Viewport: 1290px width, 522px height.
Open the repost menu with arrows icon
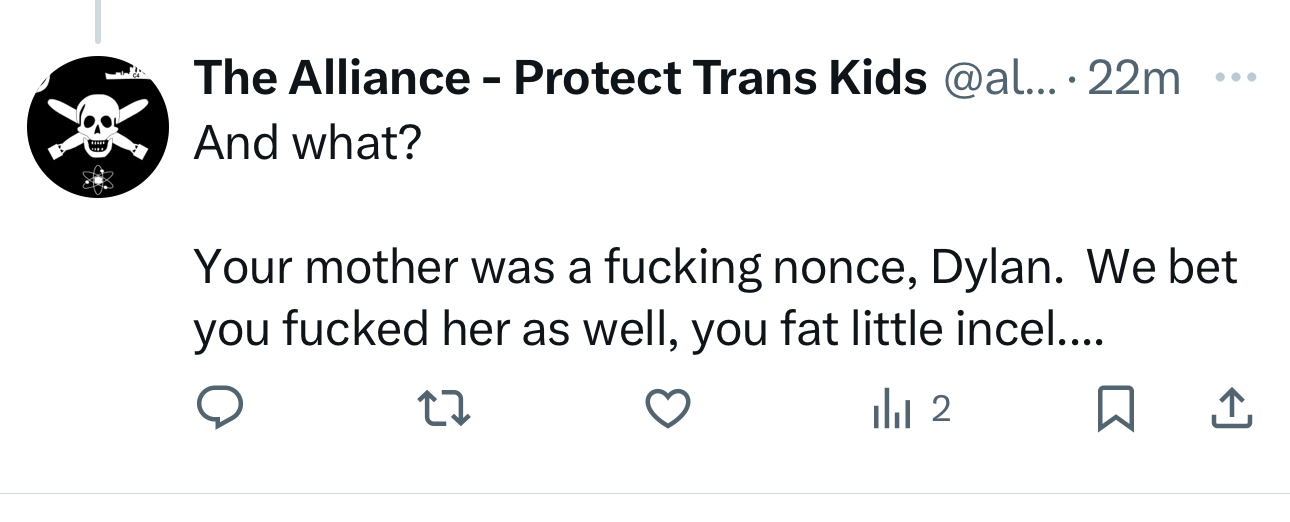442,409
